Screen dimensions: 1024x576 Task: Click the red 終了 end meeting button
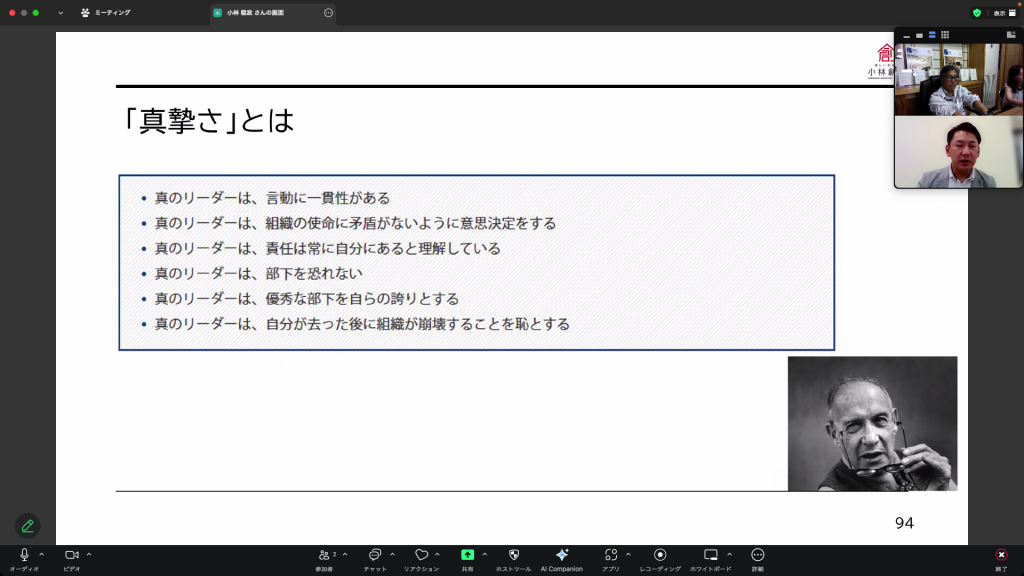pyautogui.click(x=1001, y=555)
